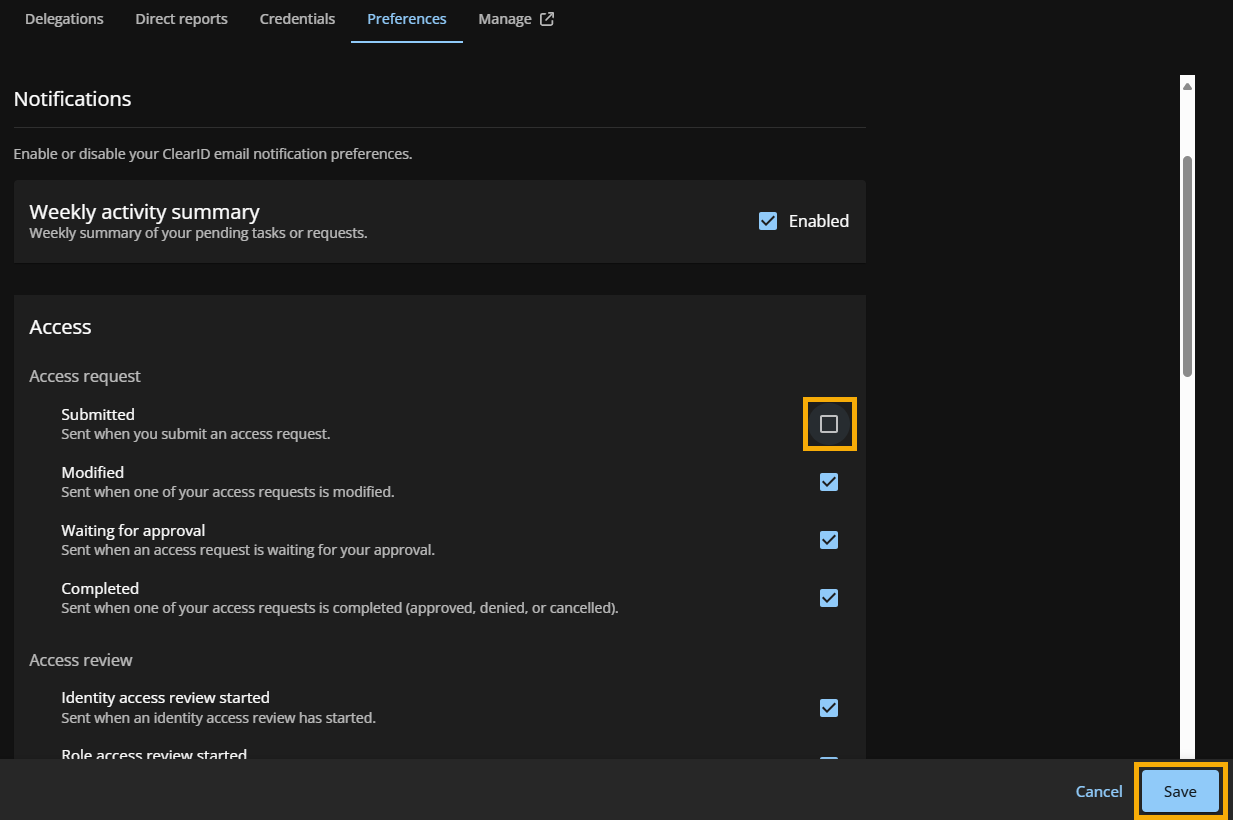Select the Preferences tab
Screen dimensions: 1233x820
(406, 18)
